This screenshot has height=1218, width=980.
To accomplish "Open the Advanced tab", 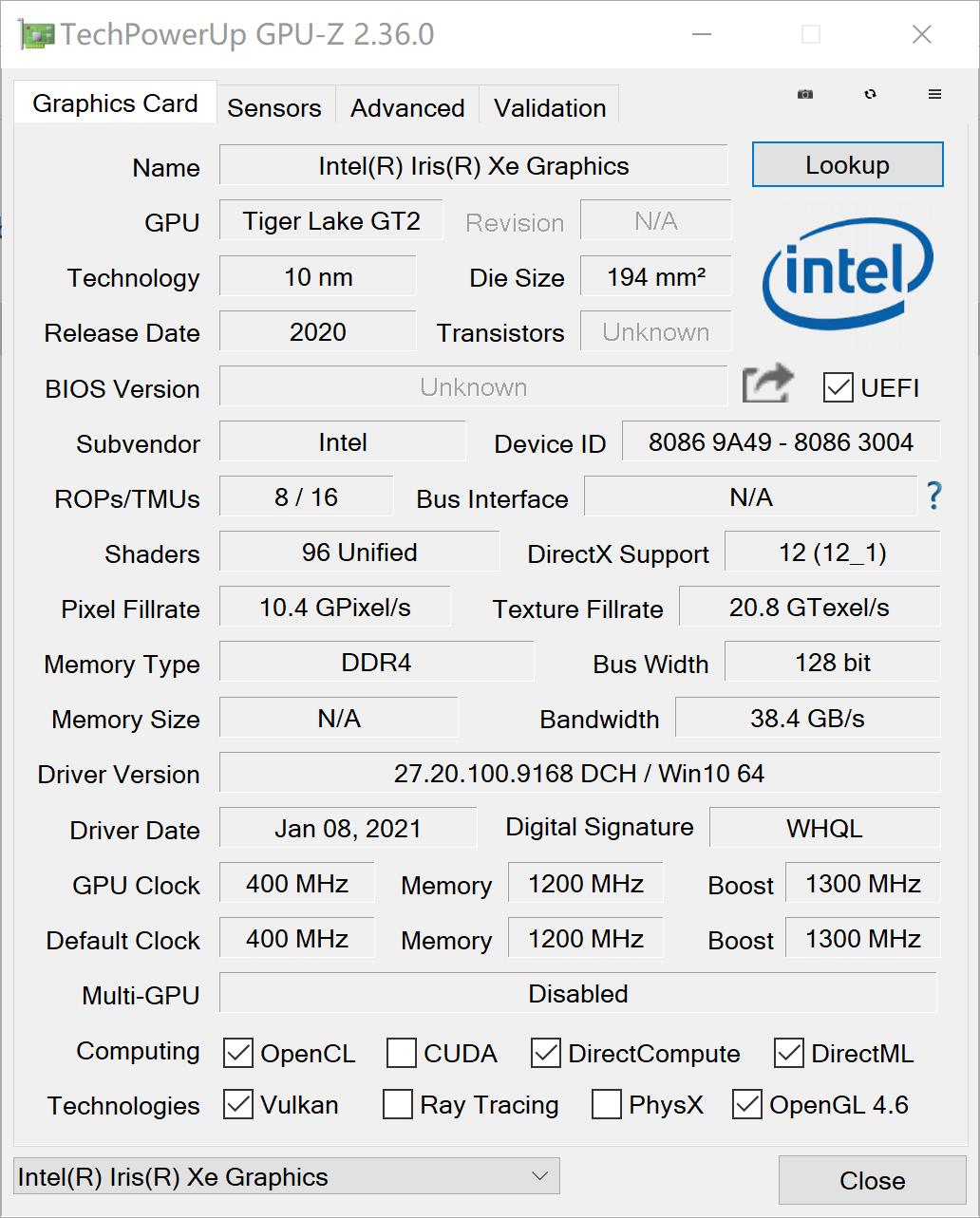I will pos(406,107).
